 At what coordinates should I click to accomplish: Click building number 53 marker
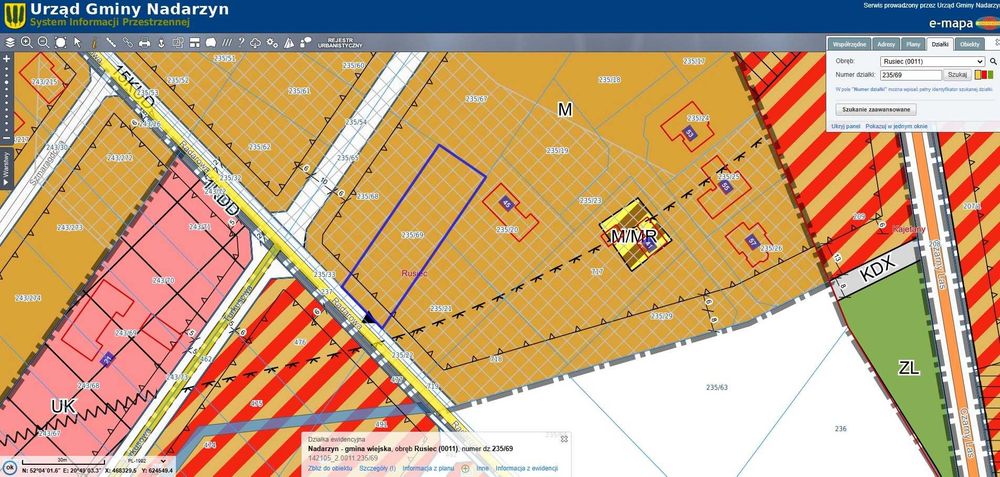point(689,133)
